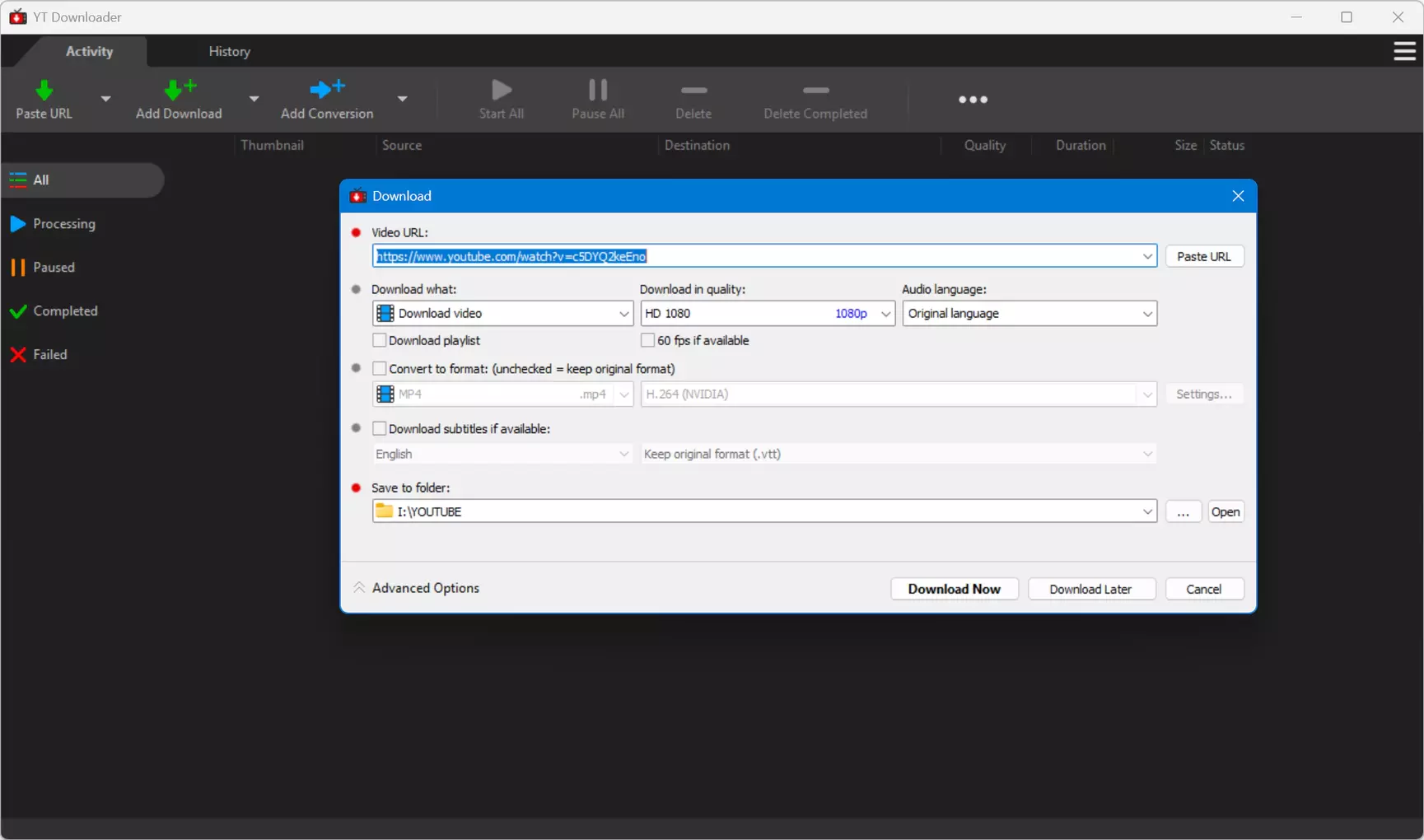Open the Download in quality dropdown
The height and width of the screenshot is (840, 1424).
coord(768,313)
